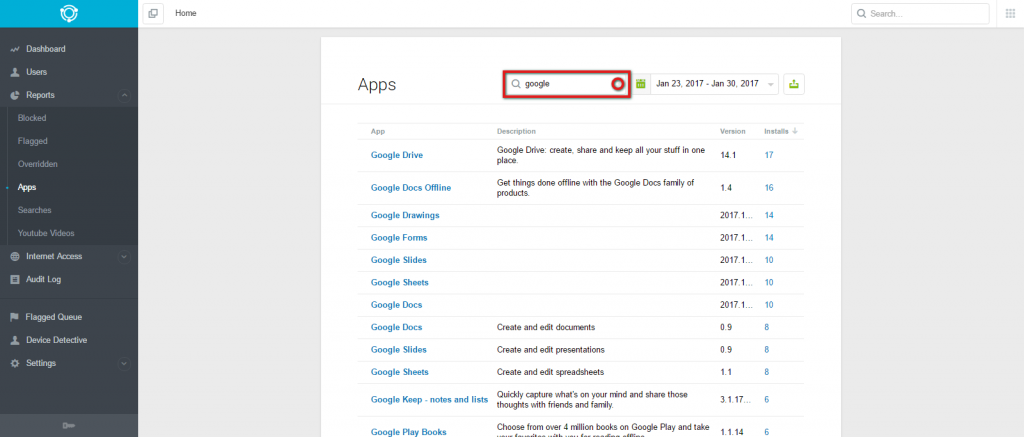This screenshot has height=437, width=1024.
Task: Open the date range dropdown
Action: point(714,84)
